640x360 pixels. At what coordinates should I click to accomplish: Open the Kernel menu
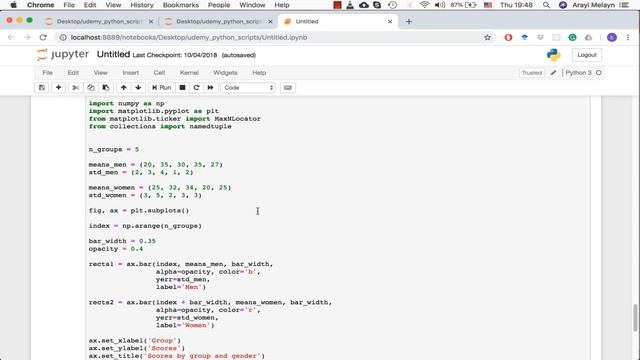pos(189,73)
